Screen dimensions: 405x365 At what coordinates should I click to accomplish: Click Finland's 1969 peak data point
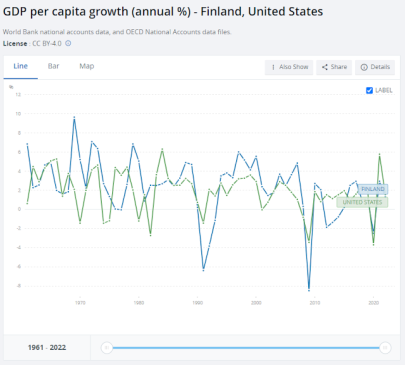pyautogui.click(x=74, y=117)
